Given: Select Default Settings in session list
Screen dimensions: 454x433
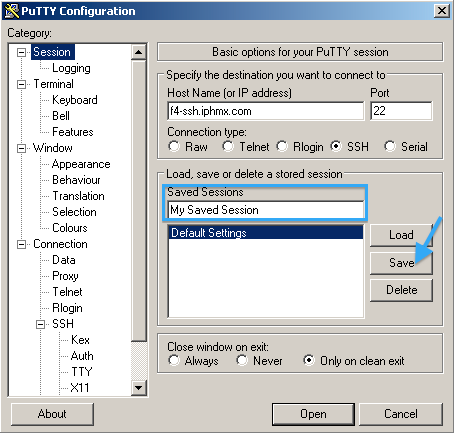Looking at the screenshot, I should [266, 233].
